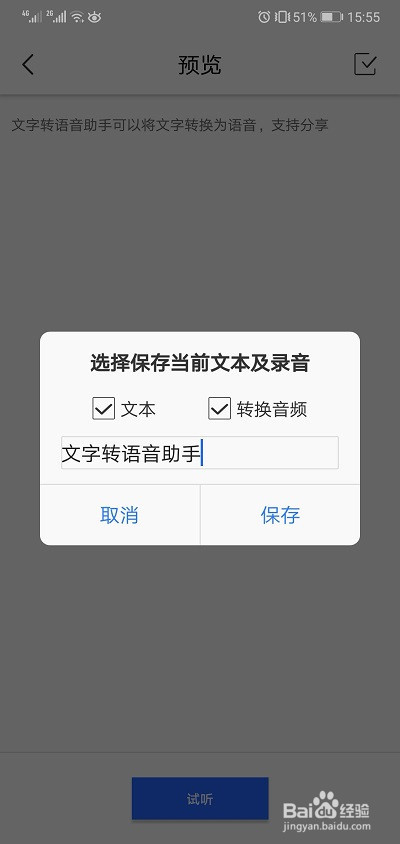Viewport: 400px width, 844px height.
Task: Tap the 文本 label text
Action: point(138,410)
